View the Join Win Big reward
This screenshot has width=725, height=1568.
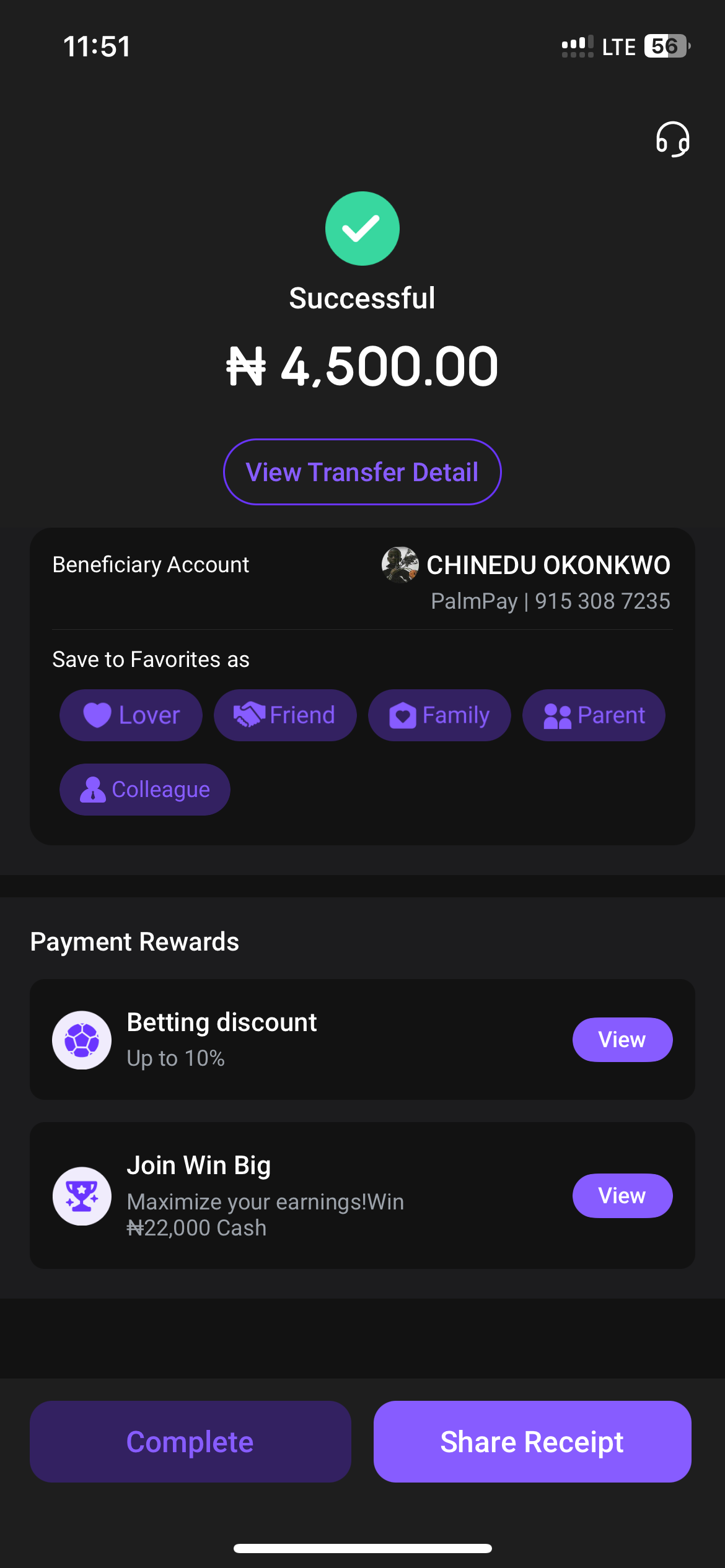pos(622,1196)
